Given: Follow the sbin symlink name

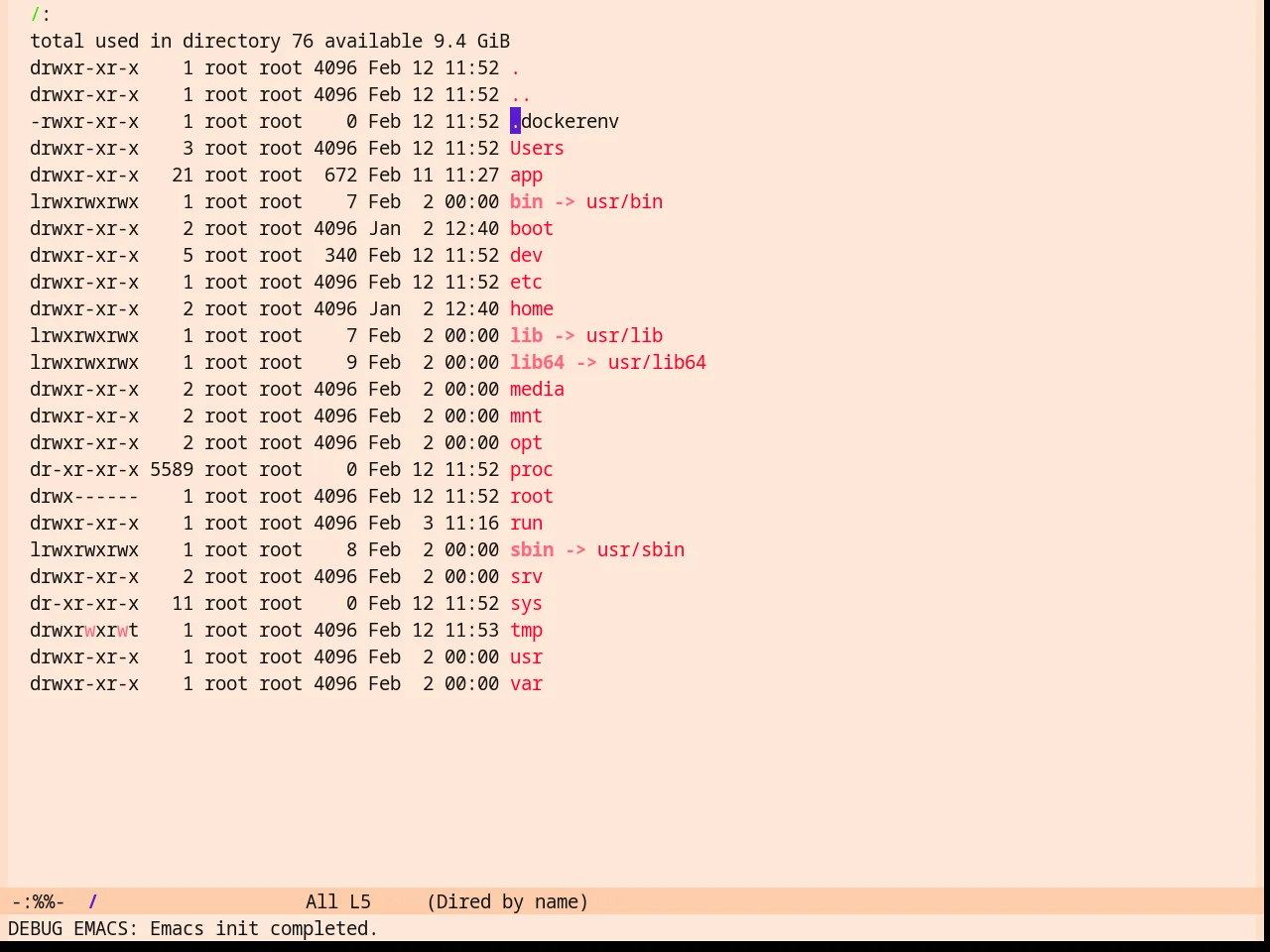Looking at the screenshot, I should [x=532, y=550].
